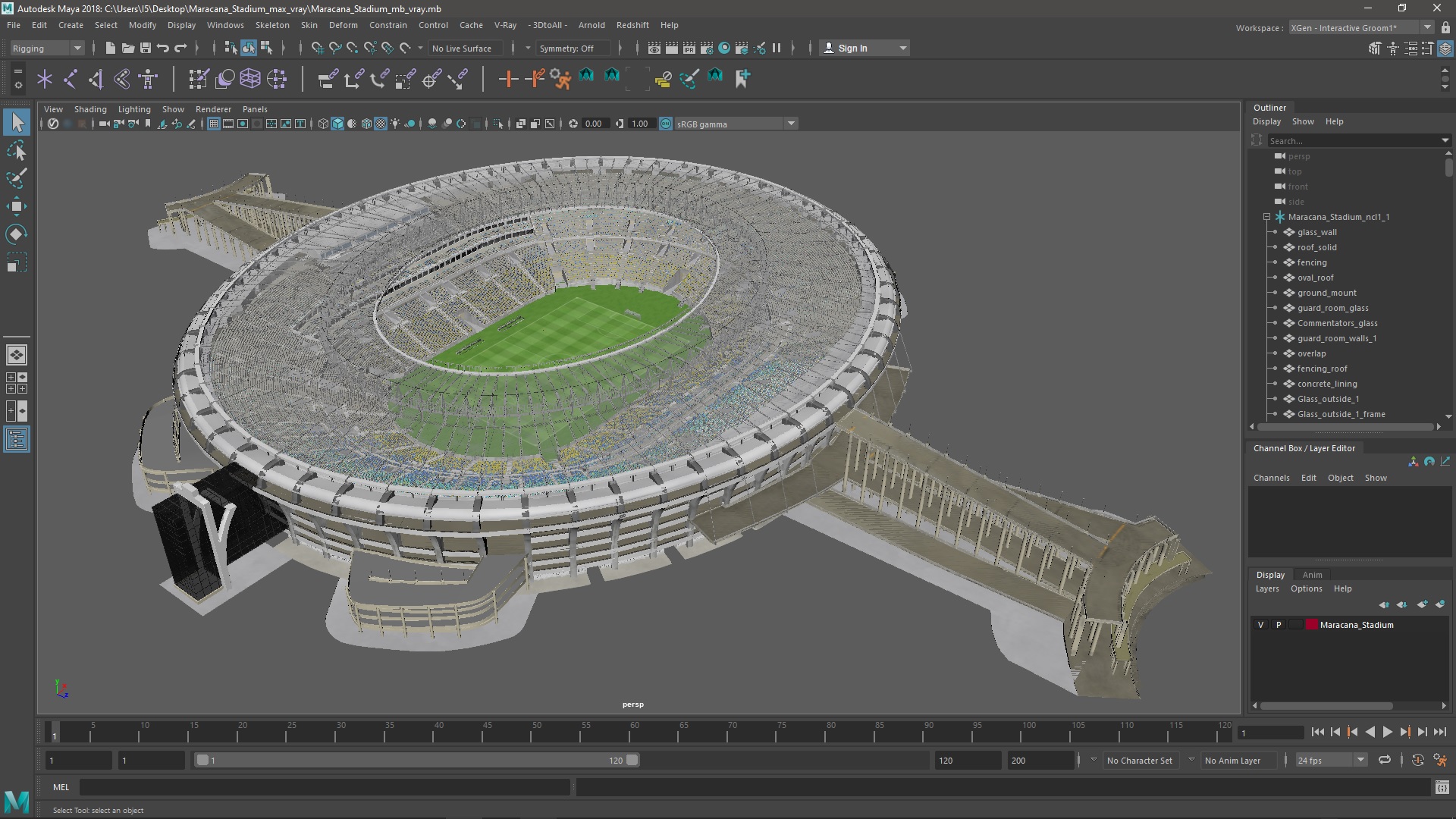
Task: Open the Skeleton menu
Action: 272,25
